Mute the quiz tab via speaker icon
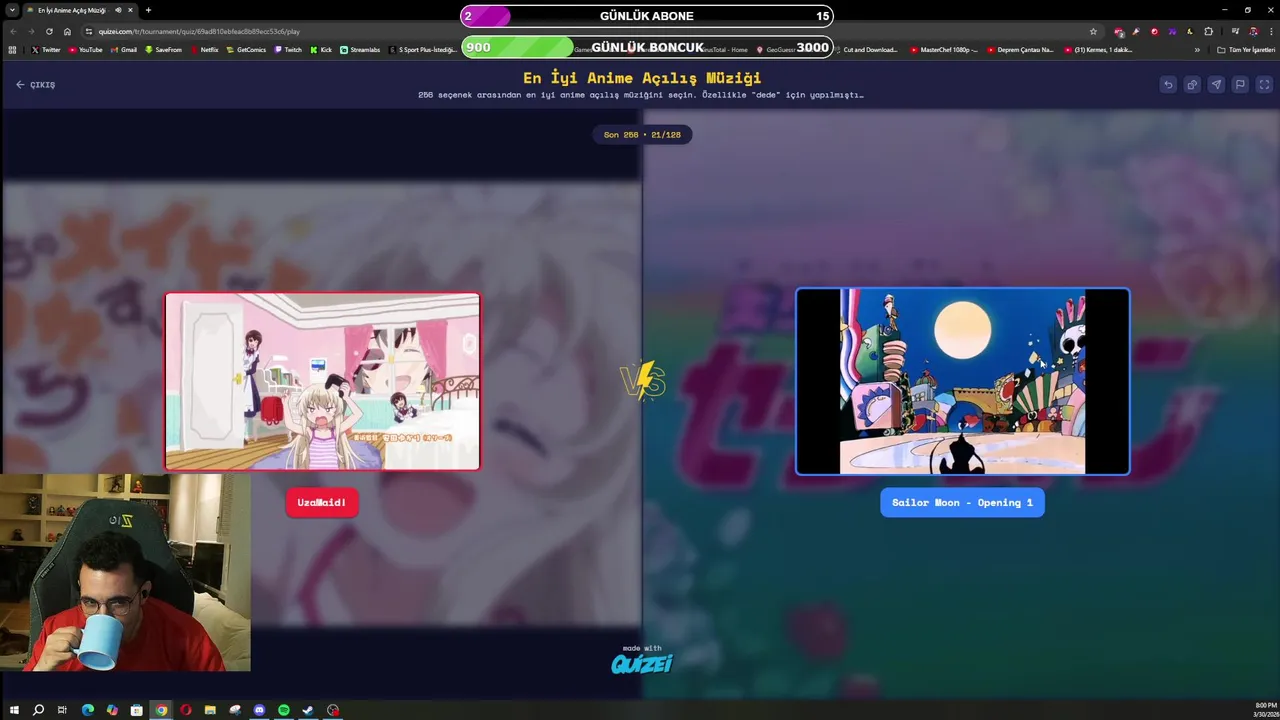The image size is (1280, 720). point(118,10)
